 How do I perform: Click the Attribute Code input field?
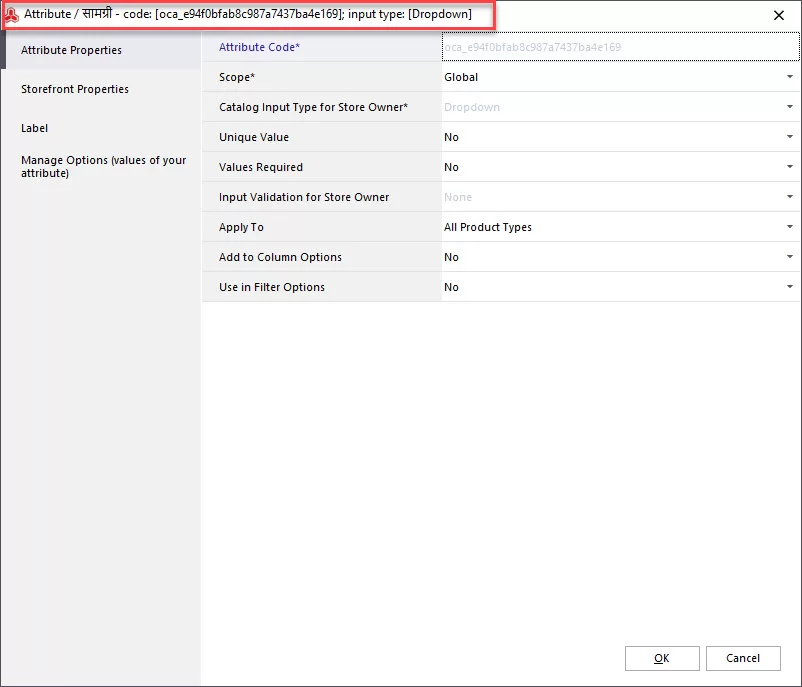620,47
